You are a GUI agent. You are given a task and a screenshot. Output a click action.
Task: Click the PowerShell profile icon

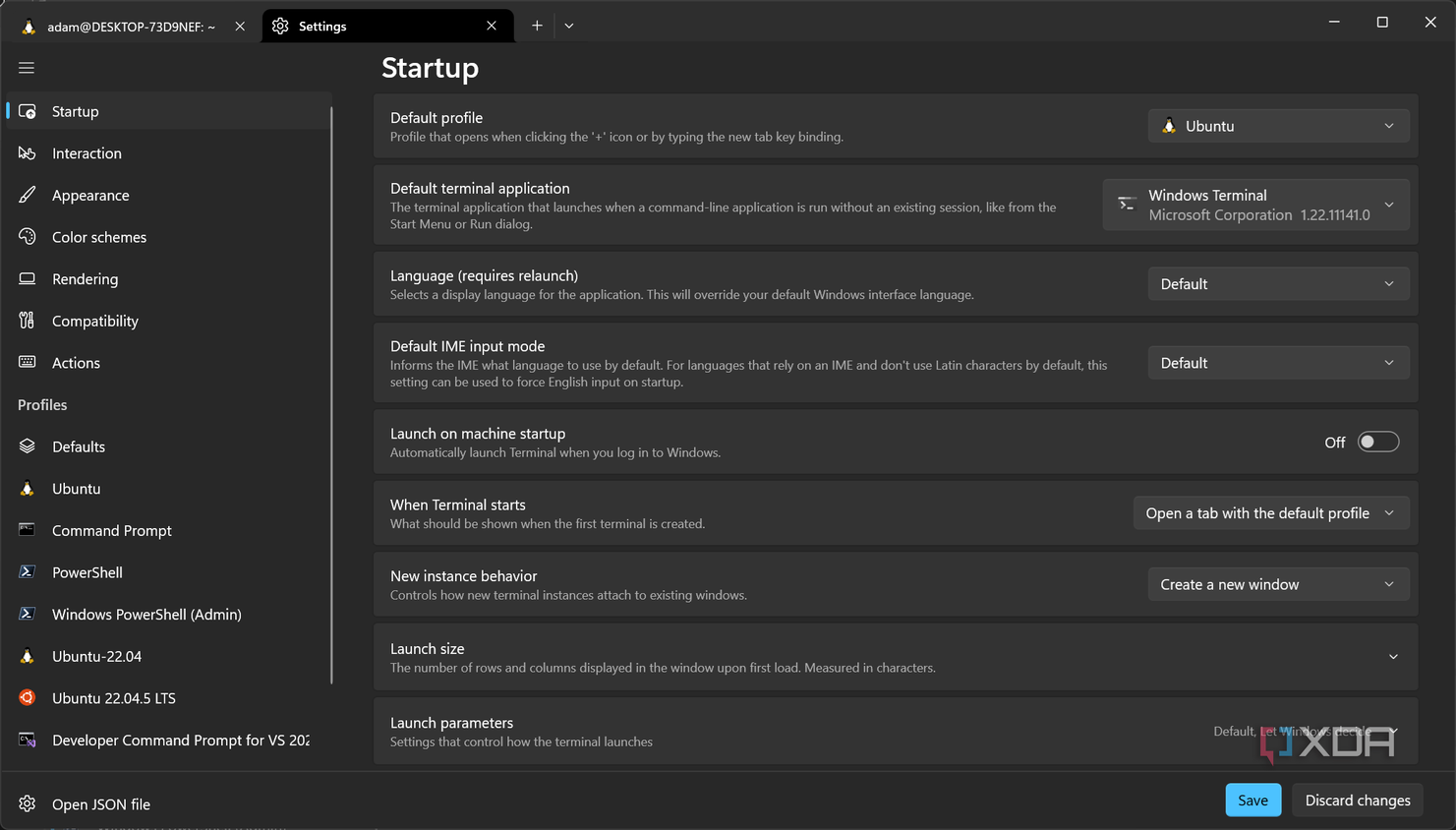tap(28, 572)
